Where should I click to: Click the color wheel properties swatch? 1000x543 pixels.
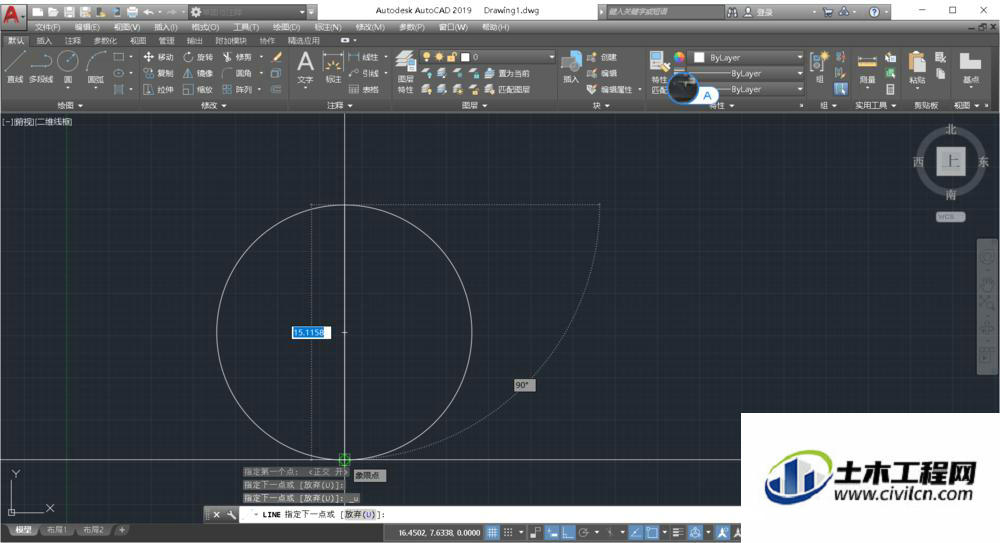click(679, 57)
